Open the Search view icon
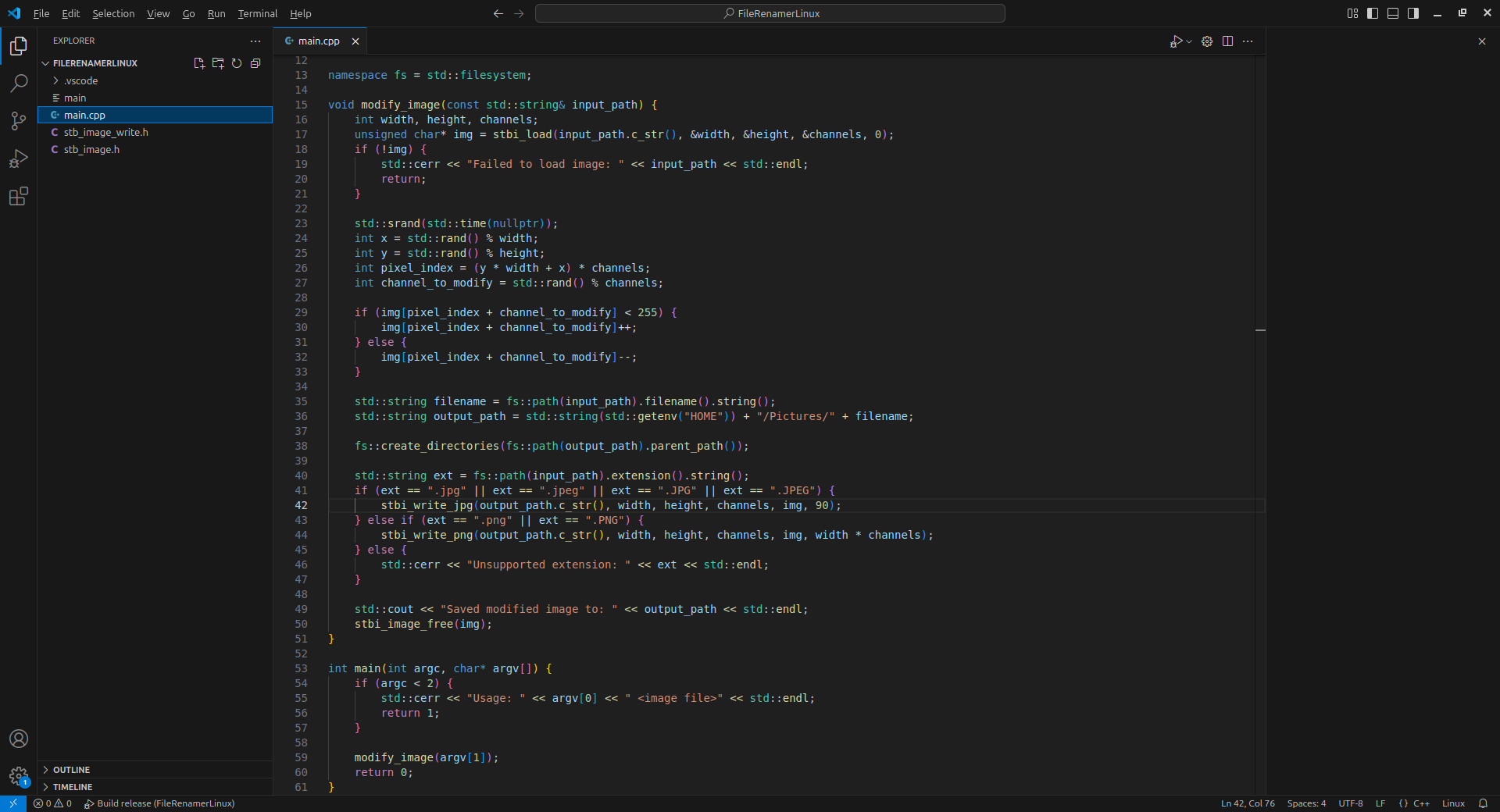 [x=19, y=84]
